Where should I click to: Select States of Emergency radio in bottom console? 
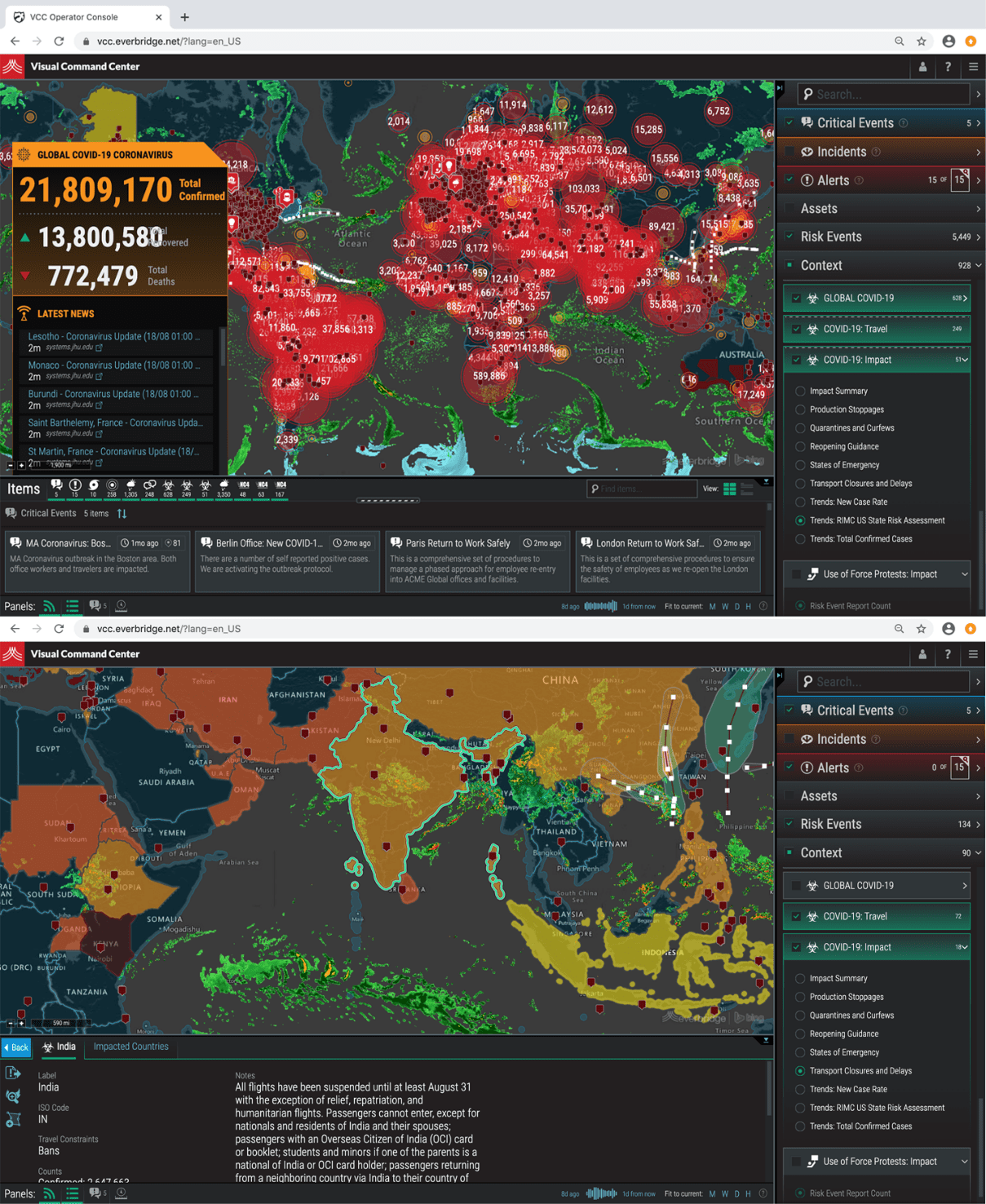point(800,1052)
